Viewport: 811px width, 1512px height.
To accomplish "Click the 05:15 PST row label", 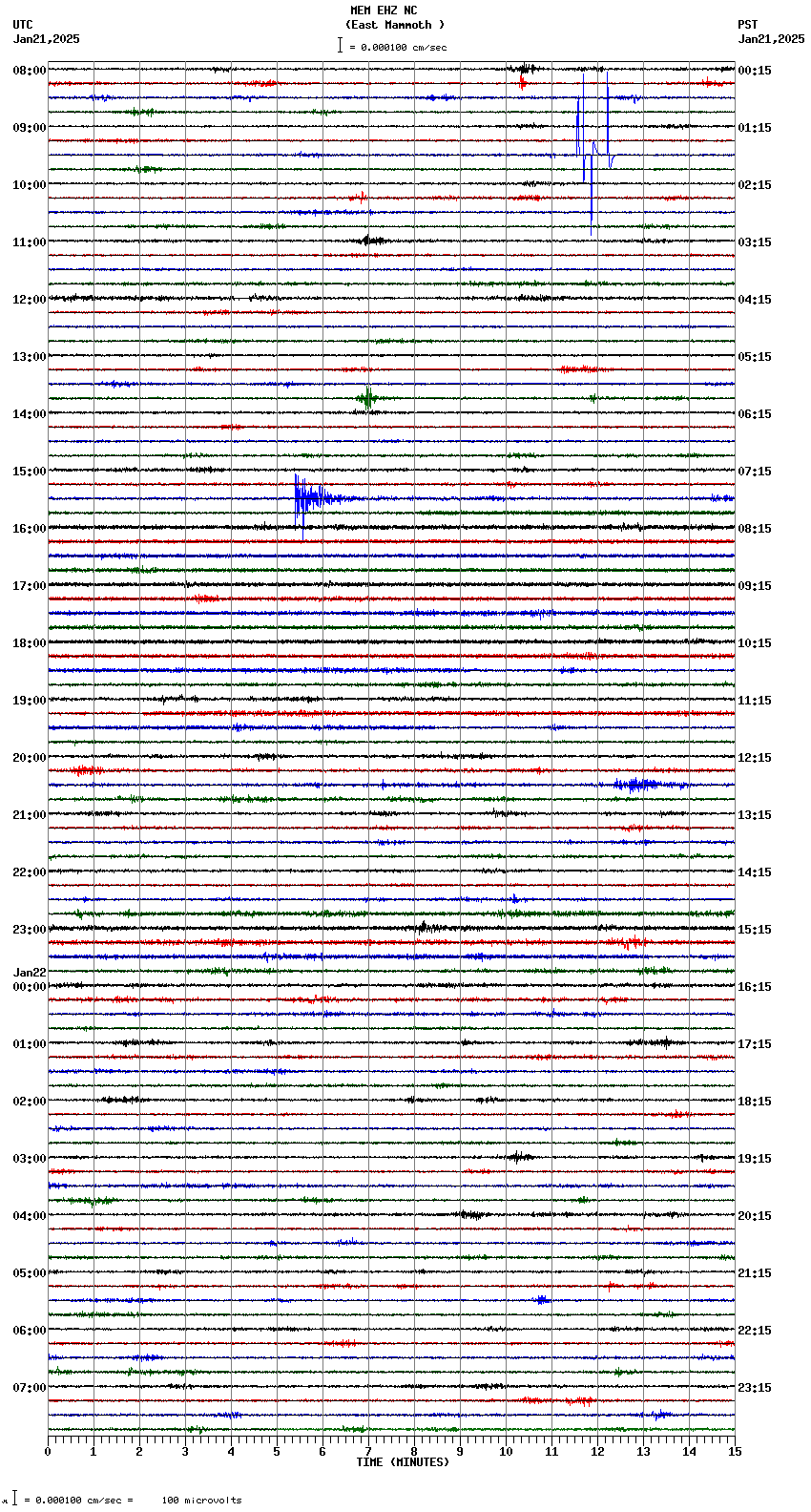I will coord(755,357).
